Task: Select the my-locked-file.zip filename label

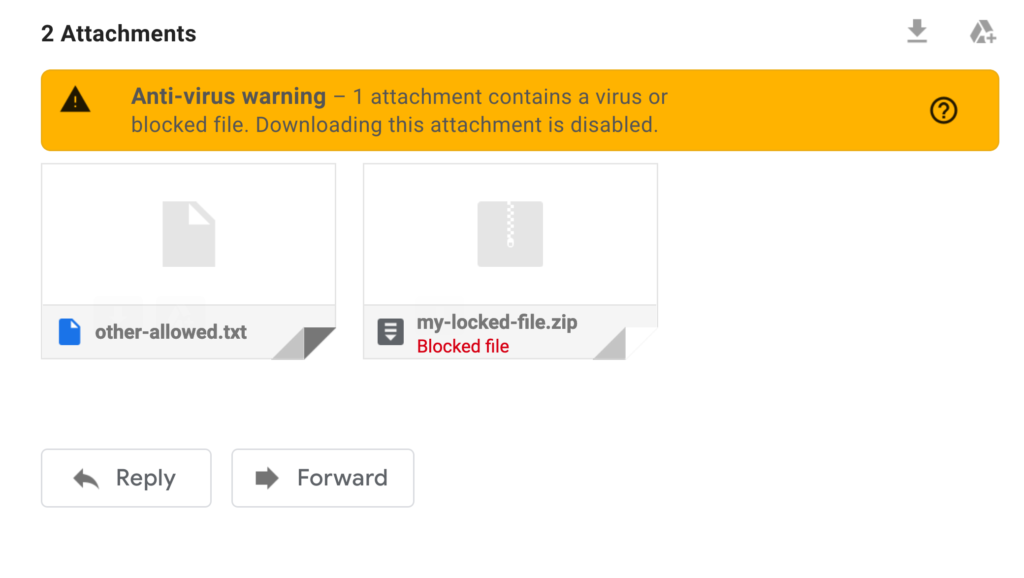Action: pyautogui.click(x=497, y=322)
